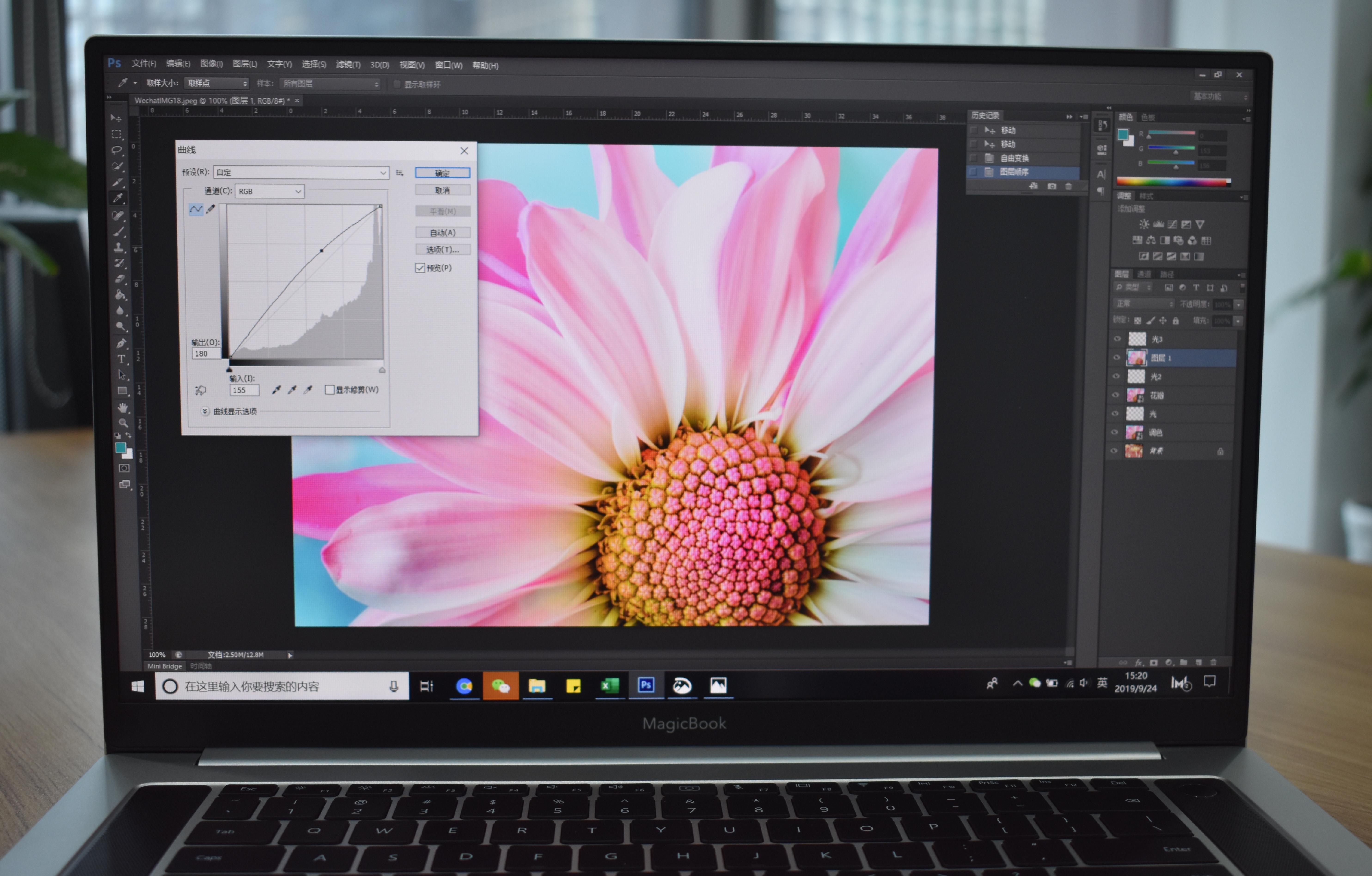This screenshot has width=1372, height=876.
Task: Click the foreground color swatch in toolbox
Action: pyautogui.click(x=121, y=448)
